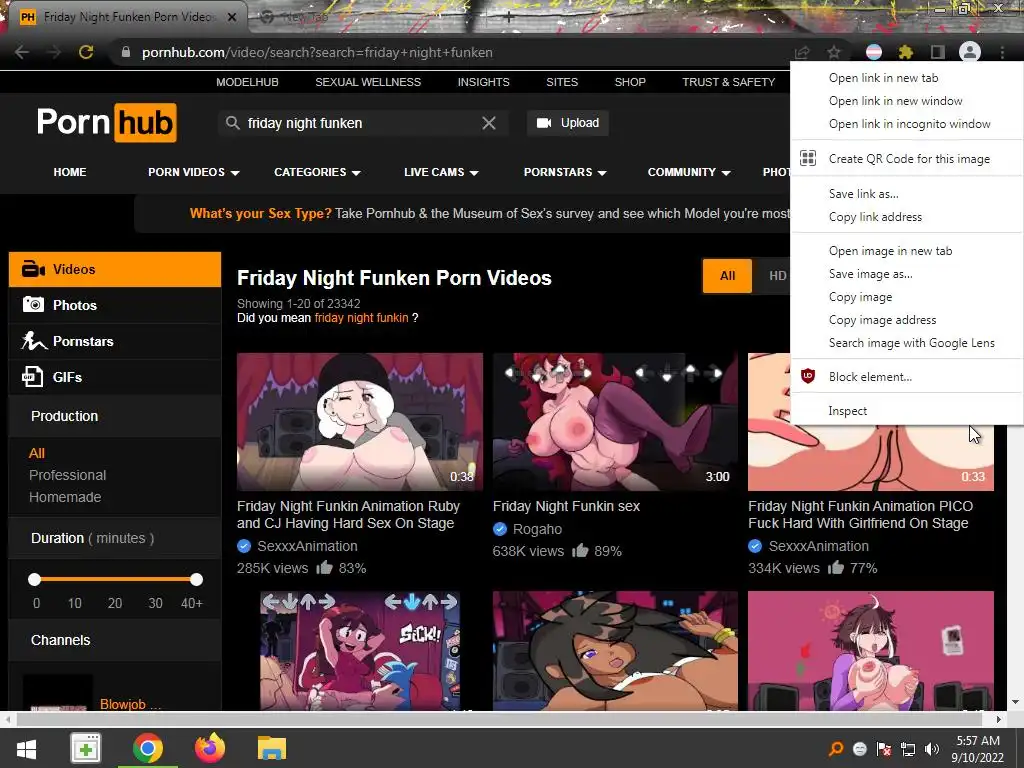The height and width of the screenshot is (768, 1024).
Task: Expand the Categories dropdown
Action: [317, 172]
